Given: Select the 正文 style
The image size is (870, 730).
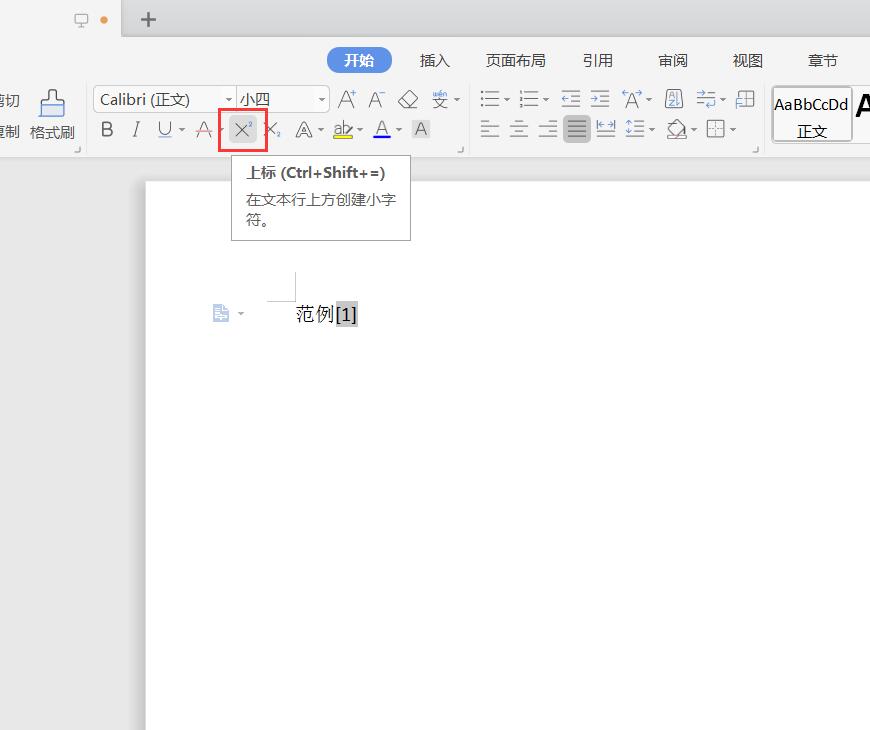Looking at the screenshot, I should [x=812, y=114].
